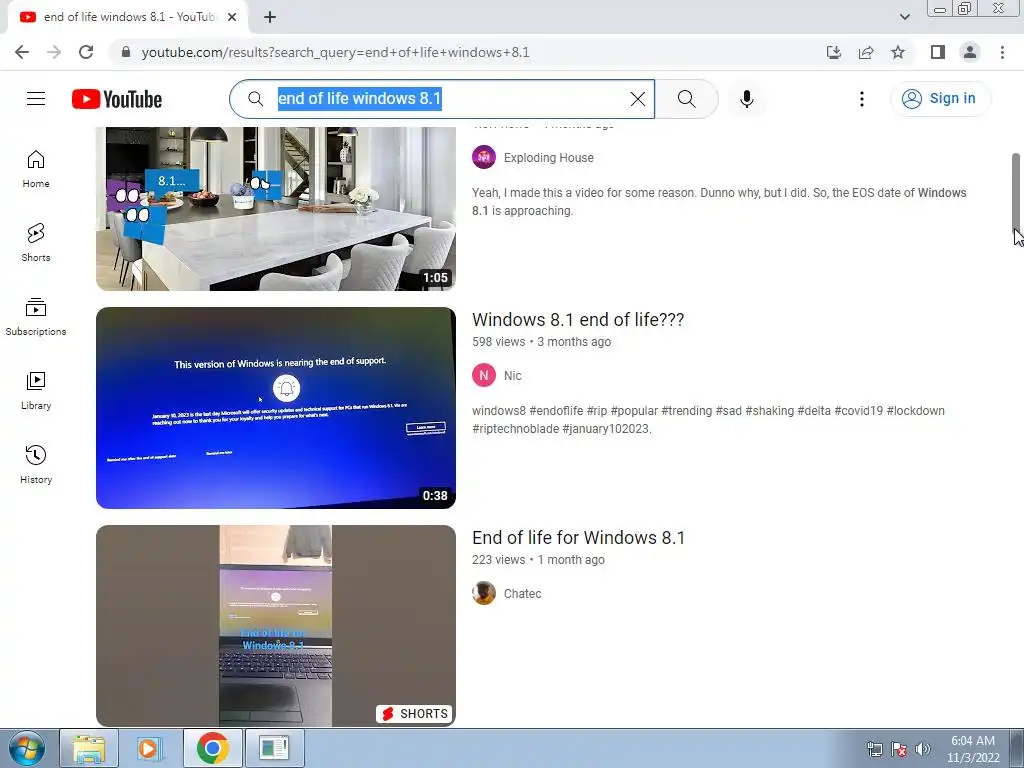Click the magnifier search button

[x=686, y=99]
